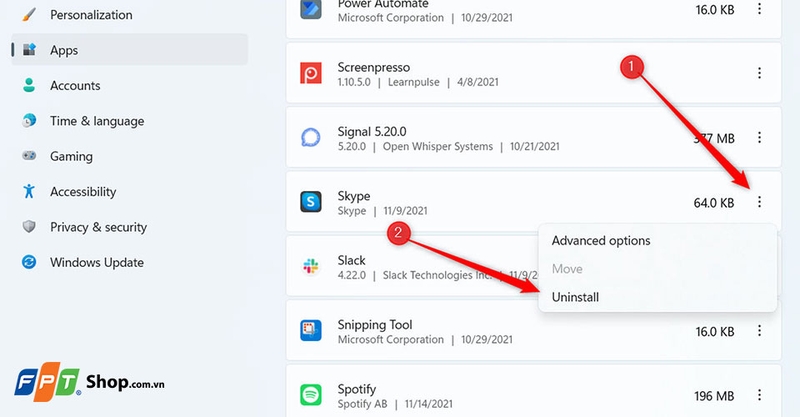Screen dimensions: 800x417
Task: Navigate to Accessibility settings
Action: pyautogui.click(x=130, y=191)
